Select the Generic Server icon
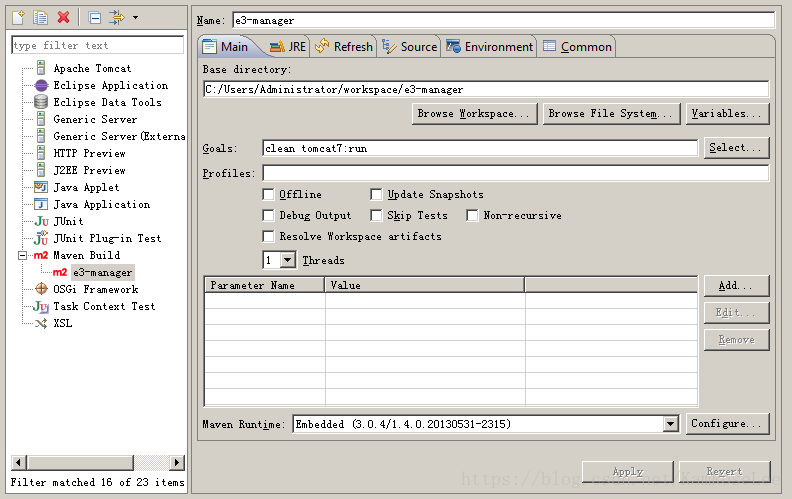 pyautogui.click(x=41, y=119)
